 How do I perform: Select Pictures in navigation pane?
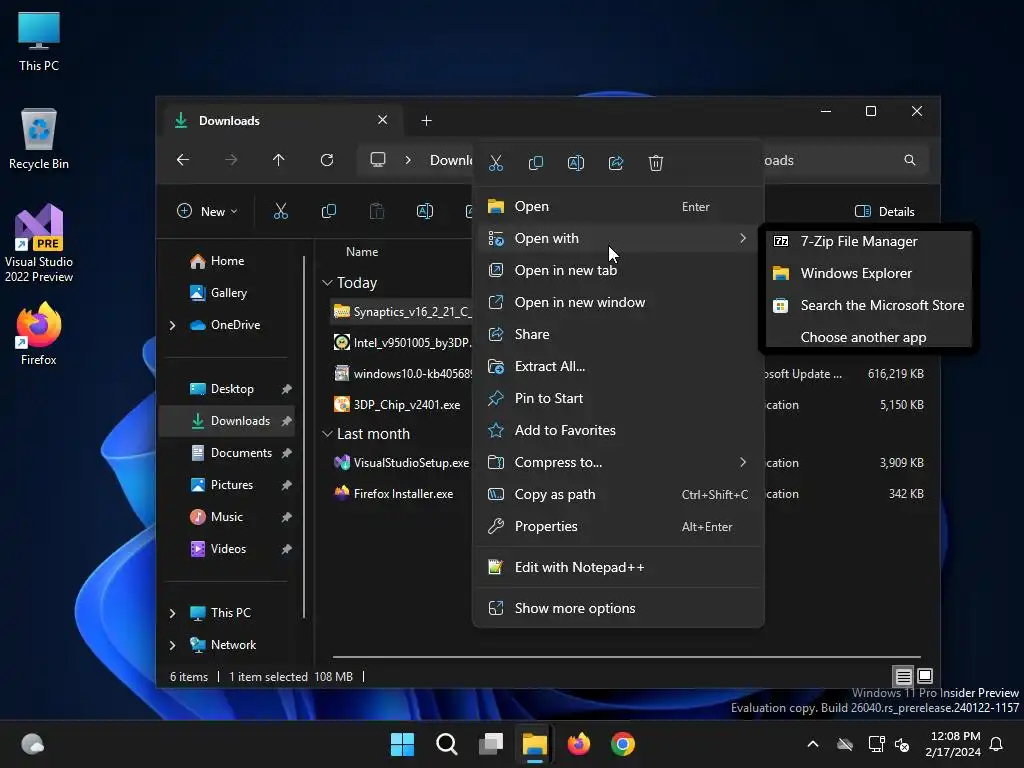click(227, 485)
